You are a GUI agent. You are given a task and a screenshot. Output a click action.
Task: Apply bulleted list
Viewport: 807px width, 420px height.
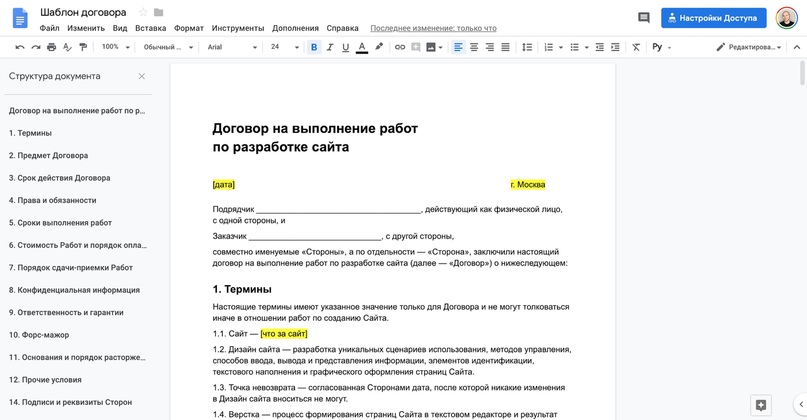[x=574, y=47]
